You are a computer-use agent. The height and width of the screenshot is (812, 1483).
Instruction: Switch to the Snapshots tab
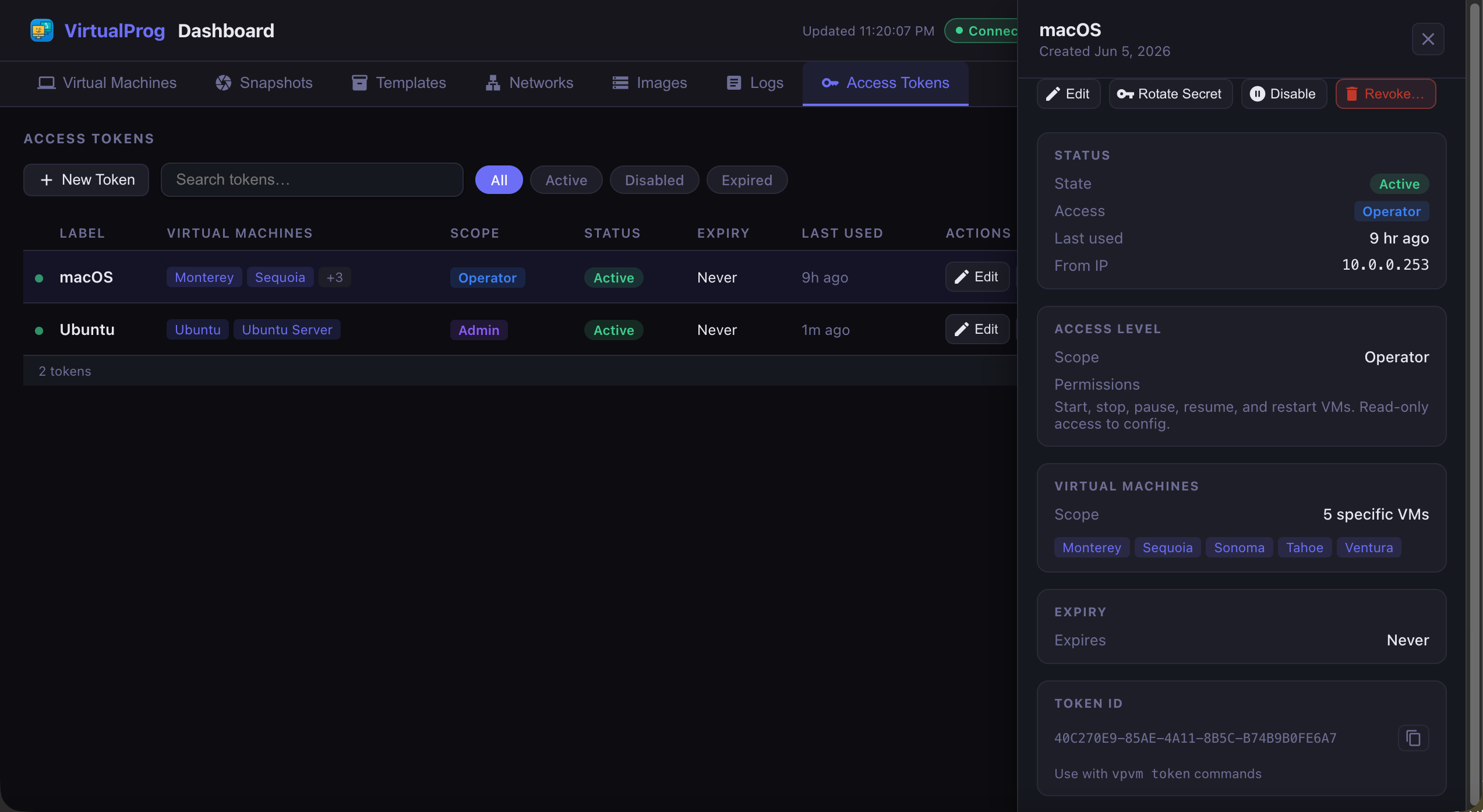[264, 83]
